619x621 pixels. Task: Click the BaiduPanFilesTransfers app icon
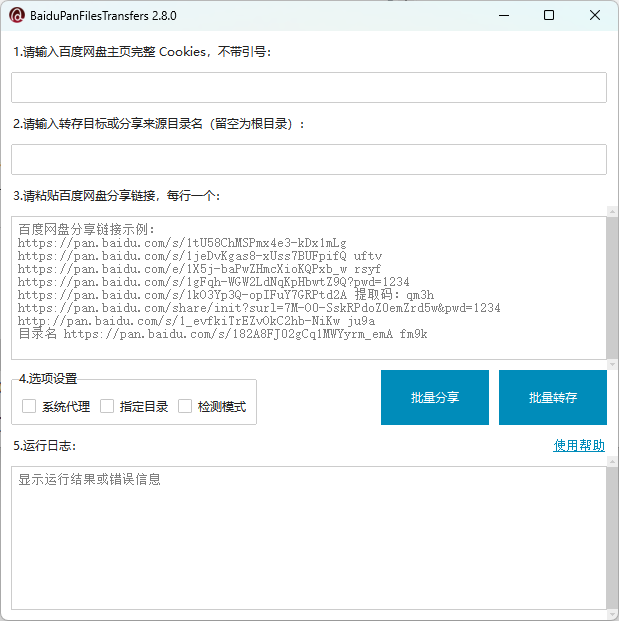17,15
